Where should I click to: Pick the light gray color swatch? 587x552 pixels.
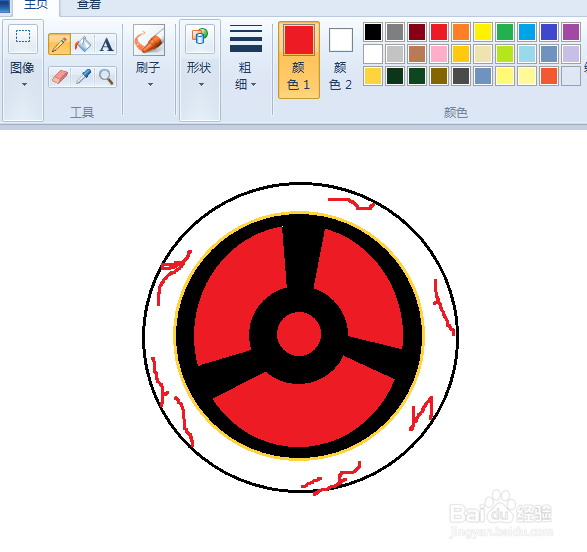pos(395,54)
